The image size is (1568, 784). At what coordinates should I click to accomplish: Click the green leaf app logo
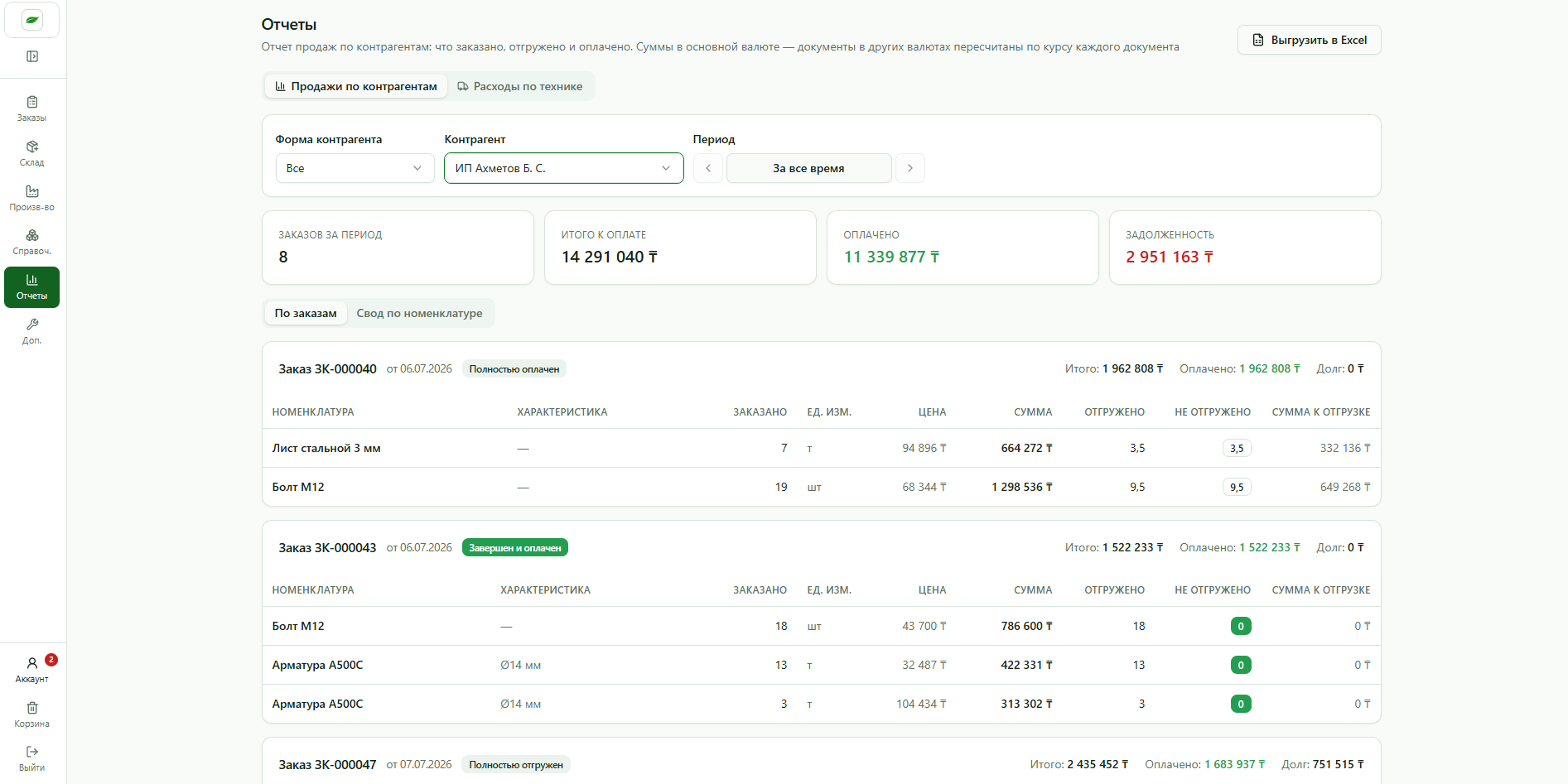tap(32, 20)
